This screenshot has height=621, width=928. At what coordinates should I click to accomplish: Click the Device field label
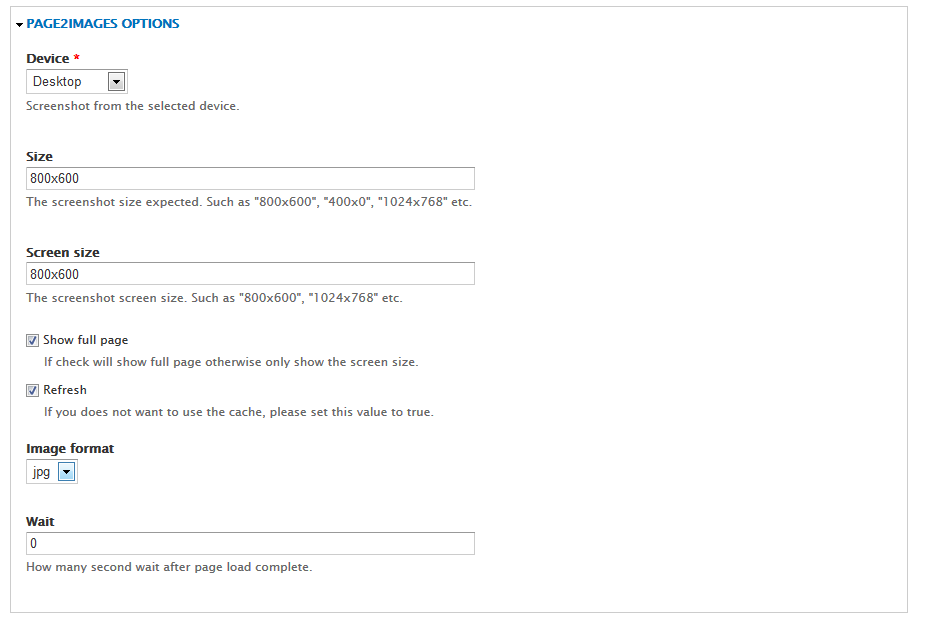[x=47, y=59]
